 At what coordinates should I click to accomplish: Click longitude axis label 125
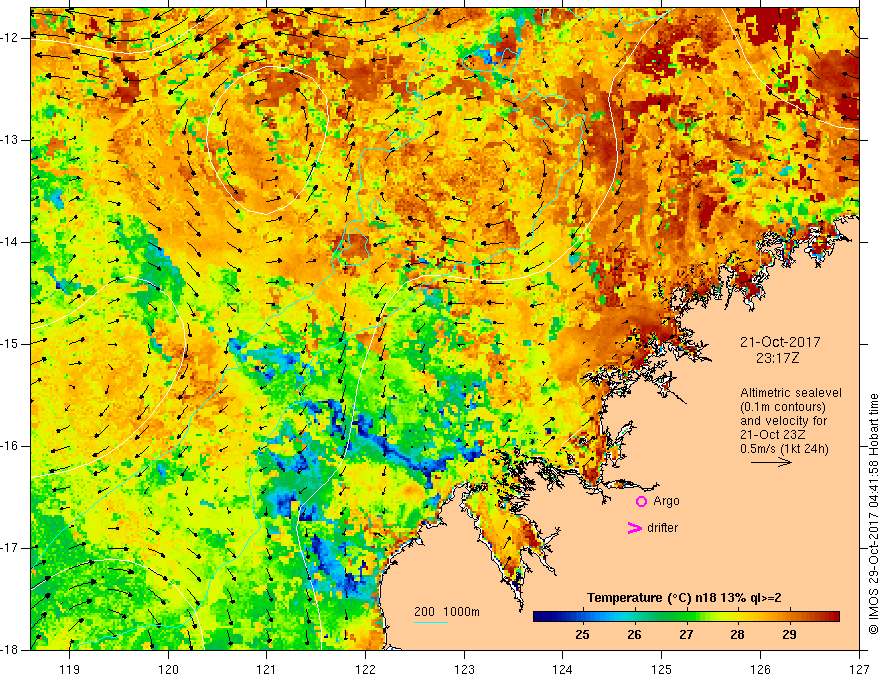662,669
